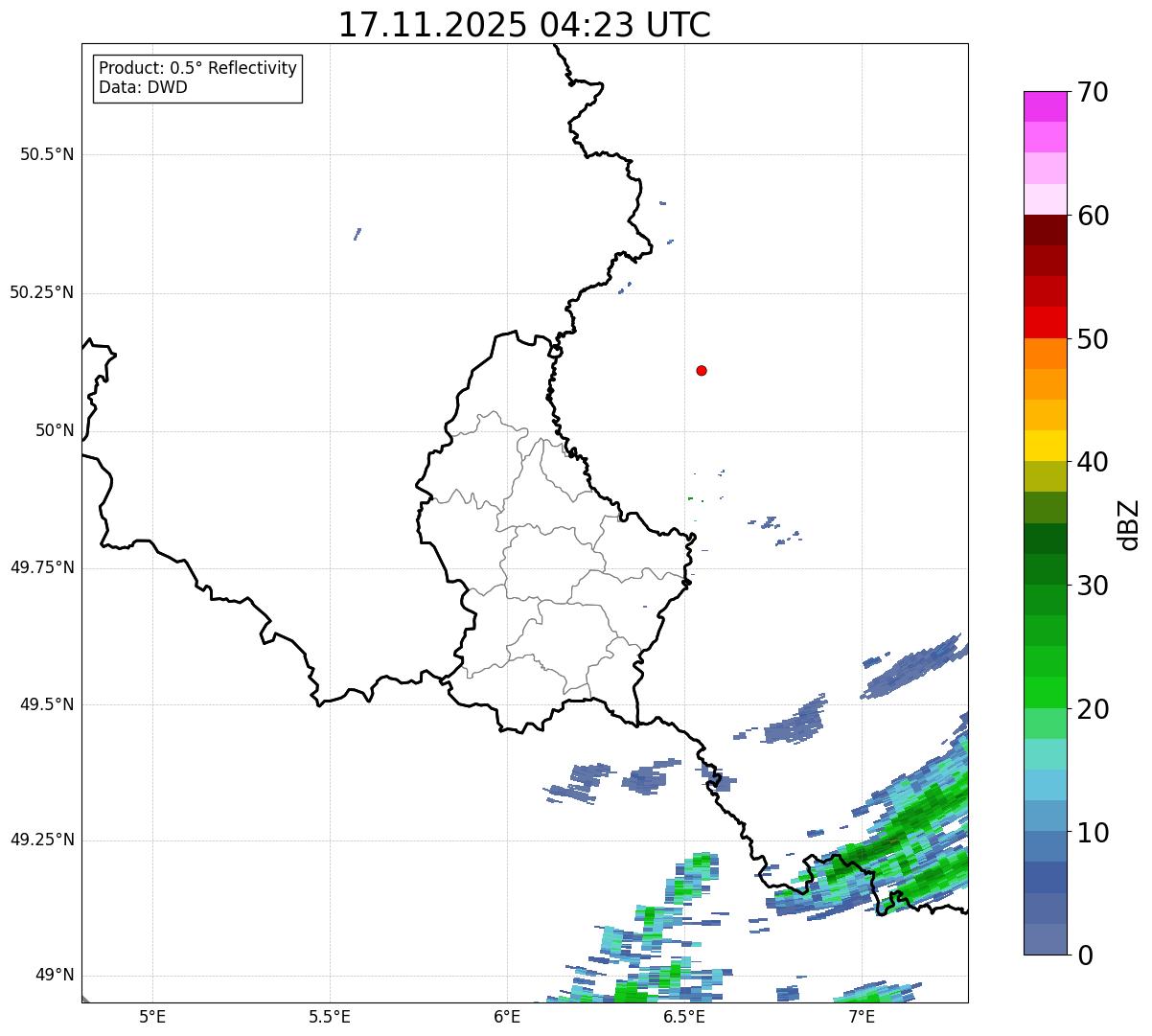
Task: Click the 49.25°N latitude label
Action: [x=41, y=840]
